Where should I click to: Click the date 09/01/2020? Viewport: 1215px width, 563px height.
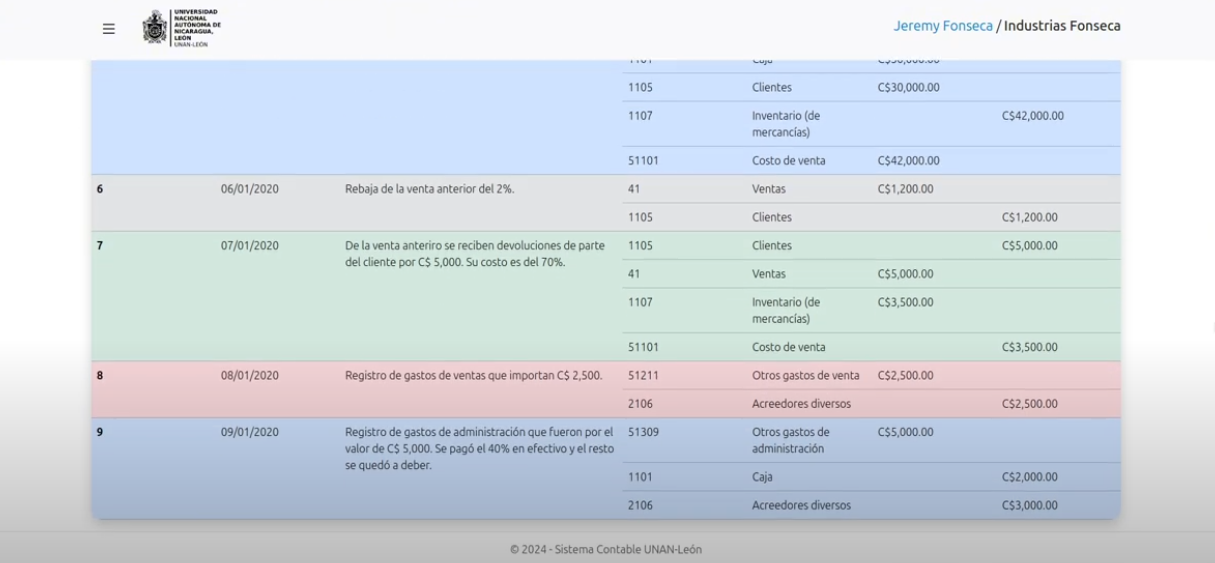pyautogui.click(x=249, y=432)
